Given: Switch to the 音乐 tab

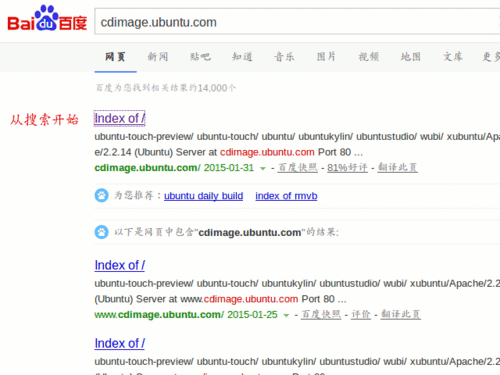Looking at the screenshot, I should point(284,57).
